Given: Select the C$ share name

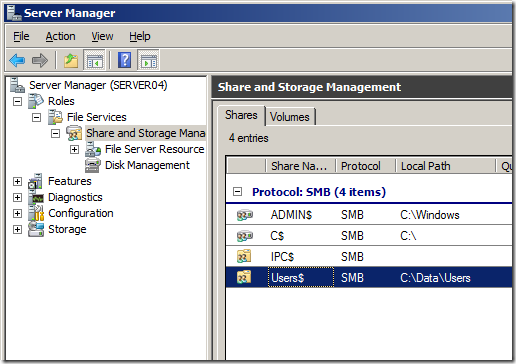Looking at the screenshot, I should click(x=277, y=236).
